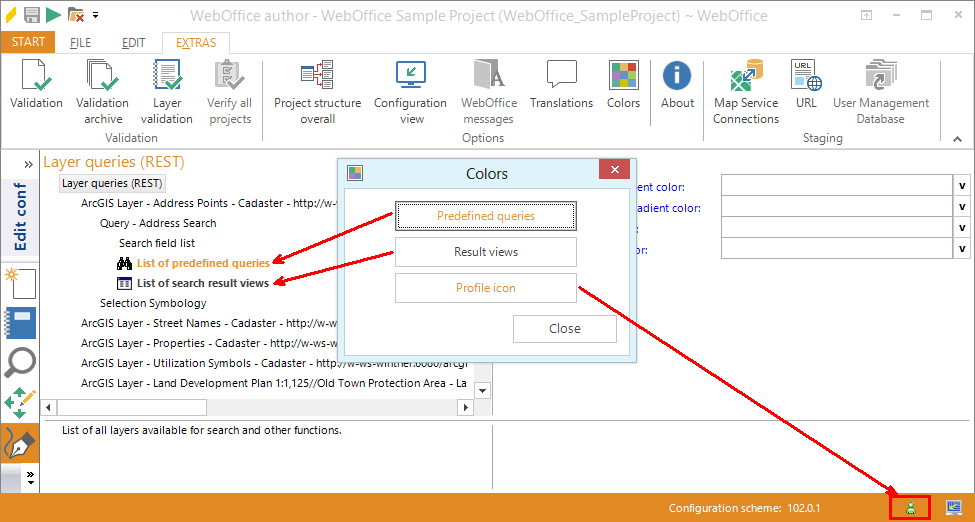Viewport: 975px width, 522px height.
Task: Click Predefined queries button in Colors dialog
Action: 486,216
